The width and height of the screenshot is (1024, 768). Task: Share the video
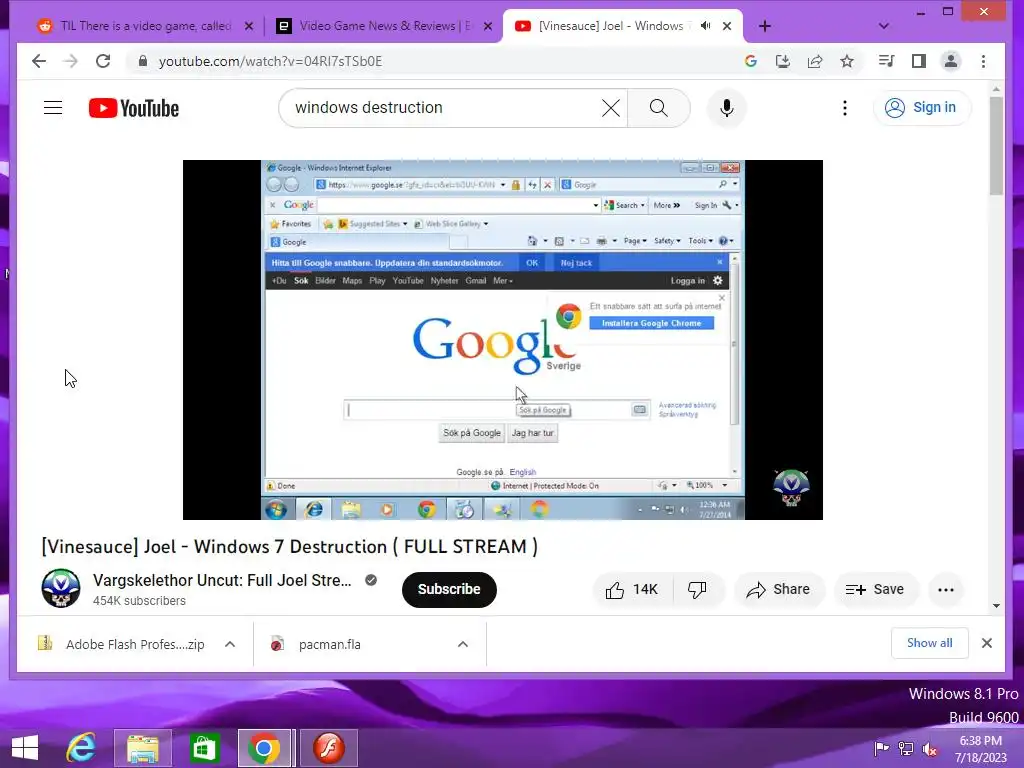(x=779, y=590)
